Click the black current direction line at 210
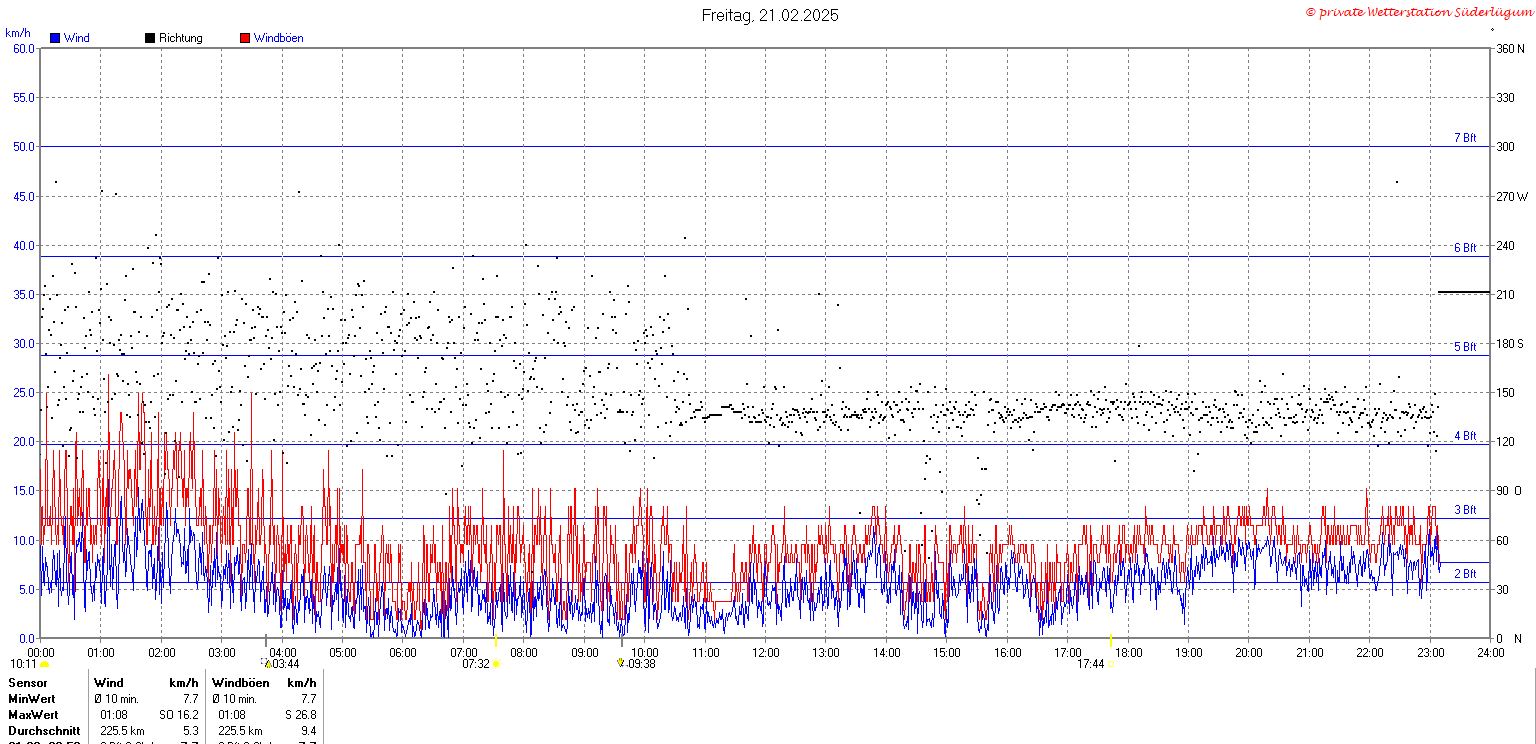 tap(1464, 292)
